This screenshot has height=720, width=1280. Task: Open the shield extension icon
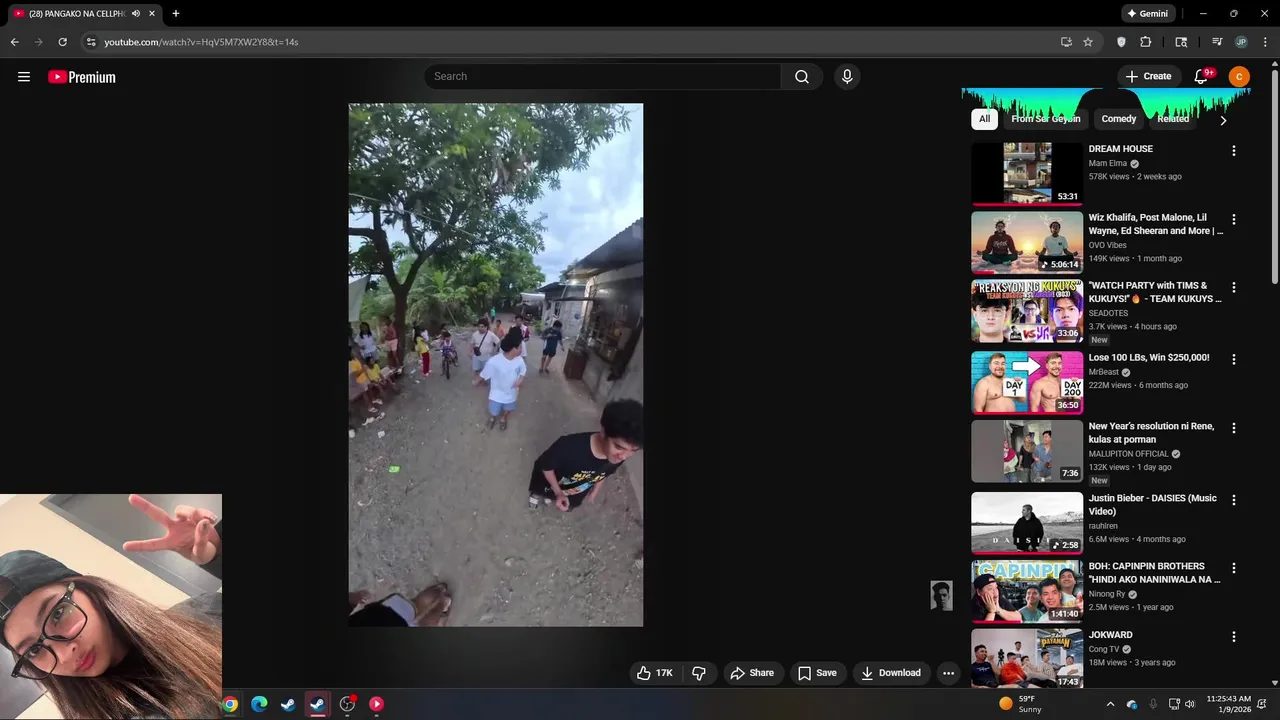1121,42
